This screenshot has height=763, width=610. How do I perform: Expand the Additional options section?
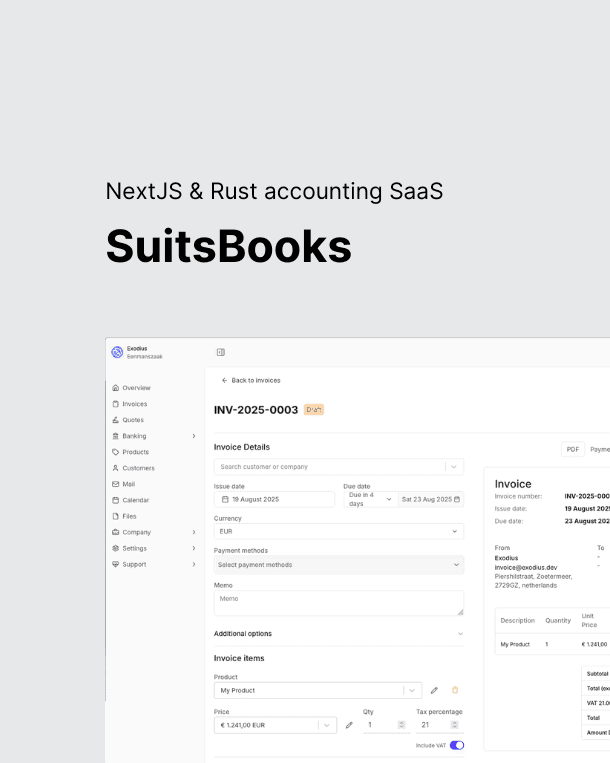[338, 634]
